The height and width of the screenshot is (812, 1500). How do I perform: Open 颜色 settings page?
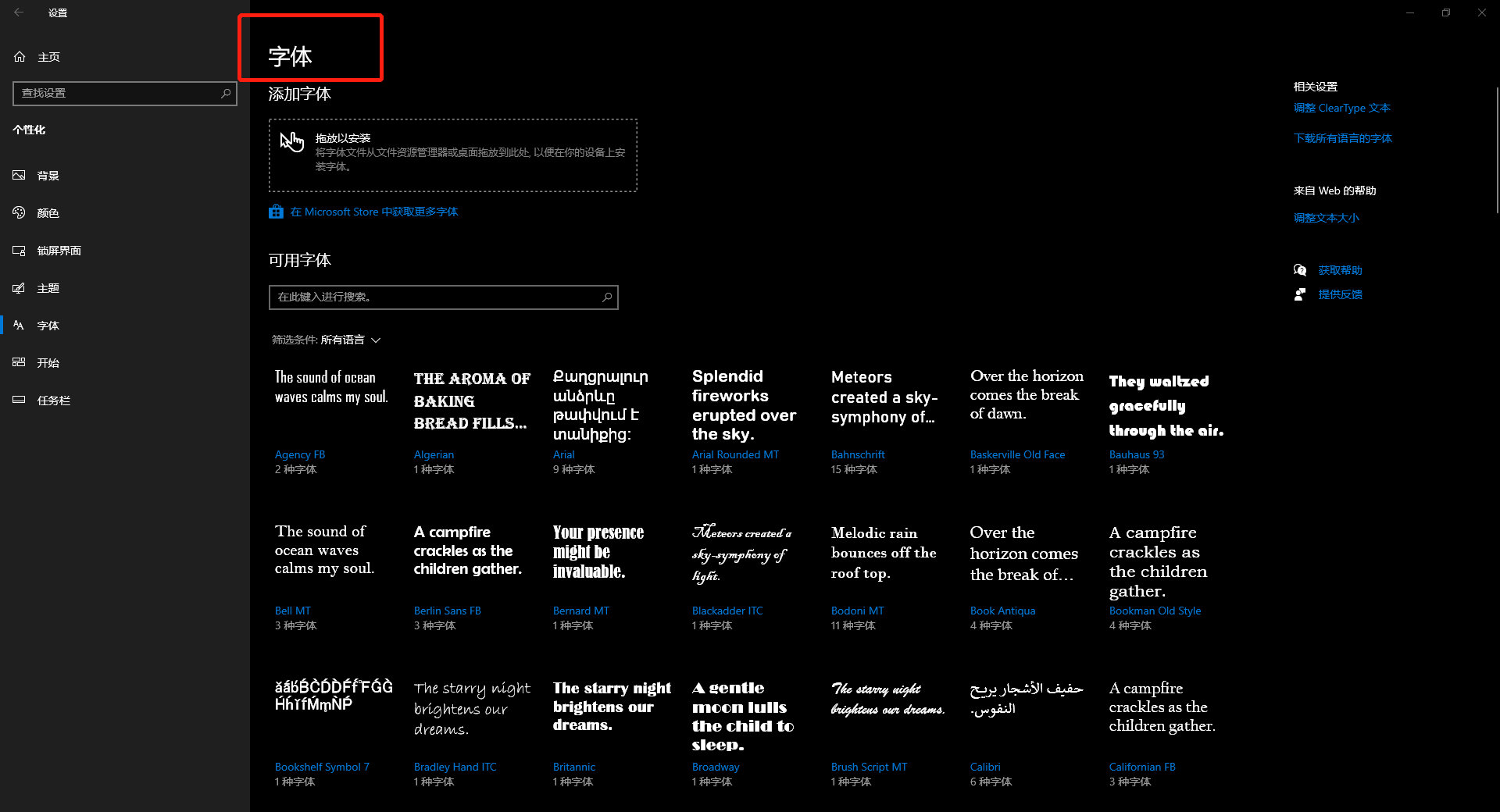tap(125, 213)
